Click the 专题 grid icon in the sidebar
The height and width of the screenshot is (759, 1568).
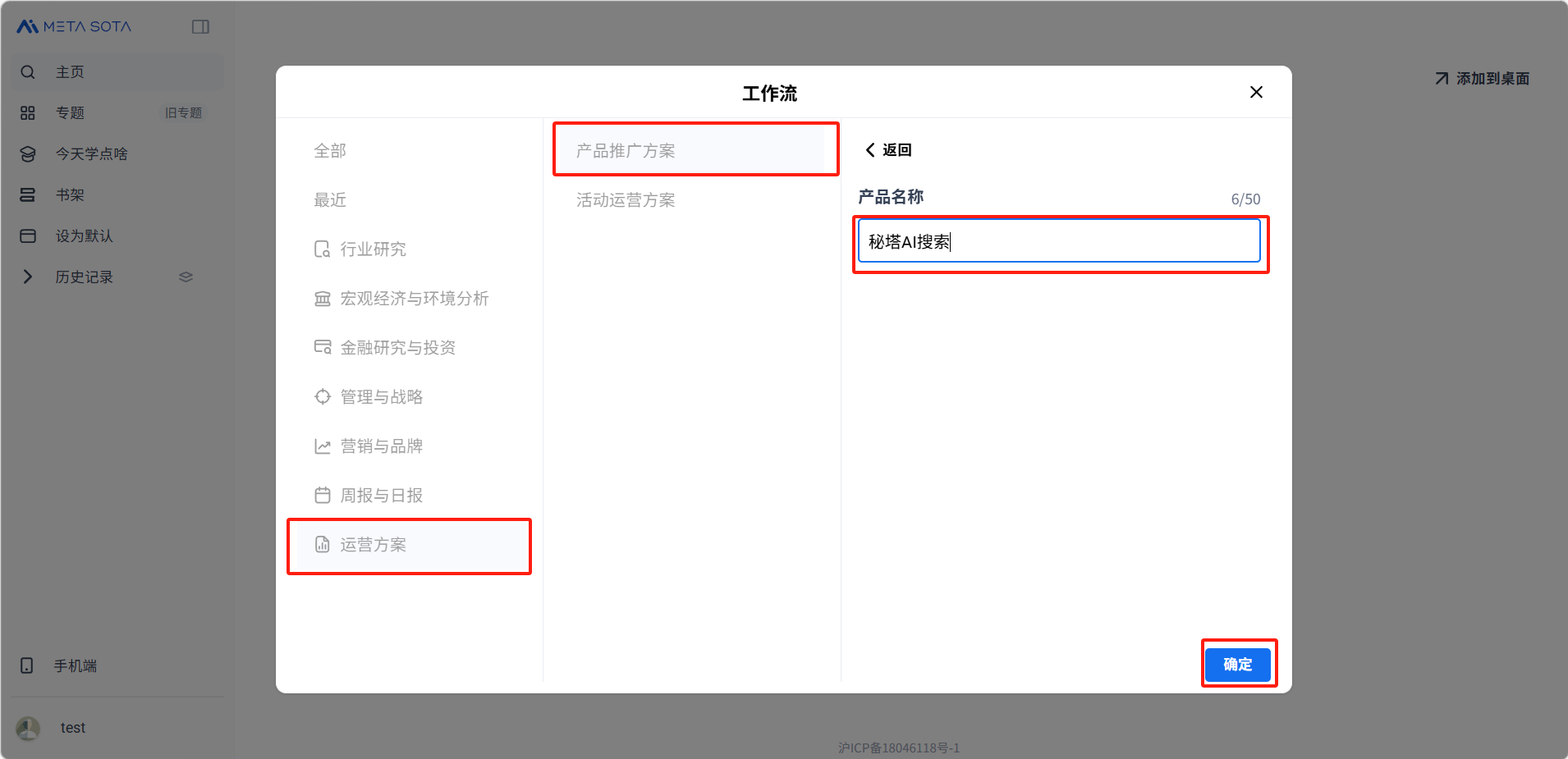28,113
